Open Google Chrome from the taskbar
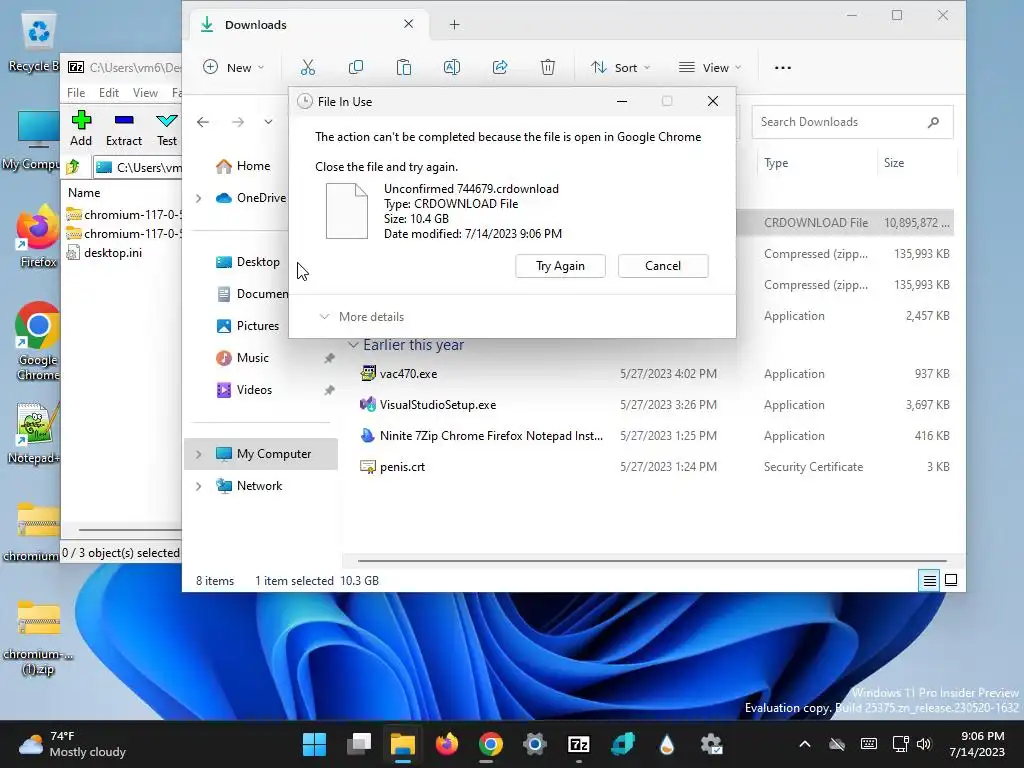Image resolution: width=1024 pixels, height=768 pixels. [x=490, y=744]
